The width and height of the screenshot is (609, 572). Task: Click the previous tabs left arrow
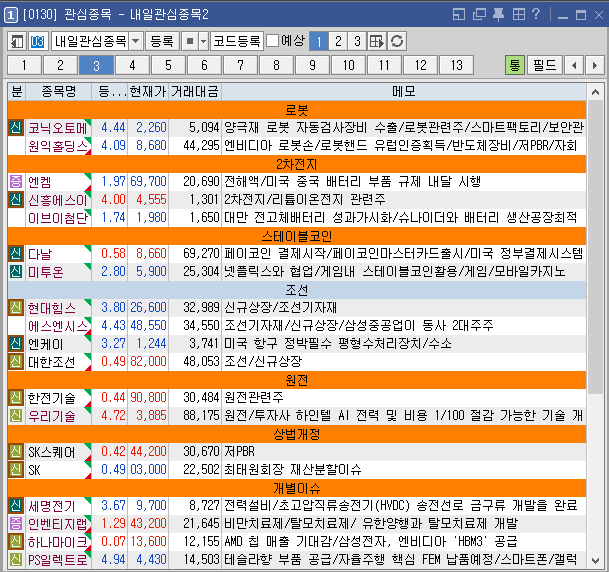pos(574,65)
